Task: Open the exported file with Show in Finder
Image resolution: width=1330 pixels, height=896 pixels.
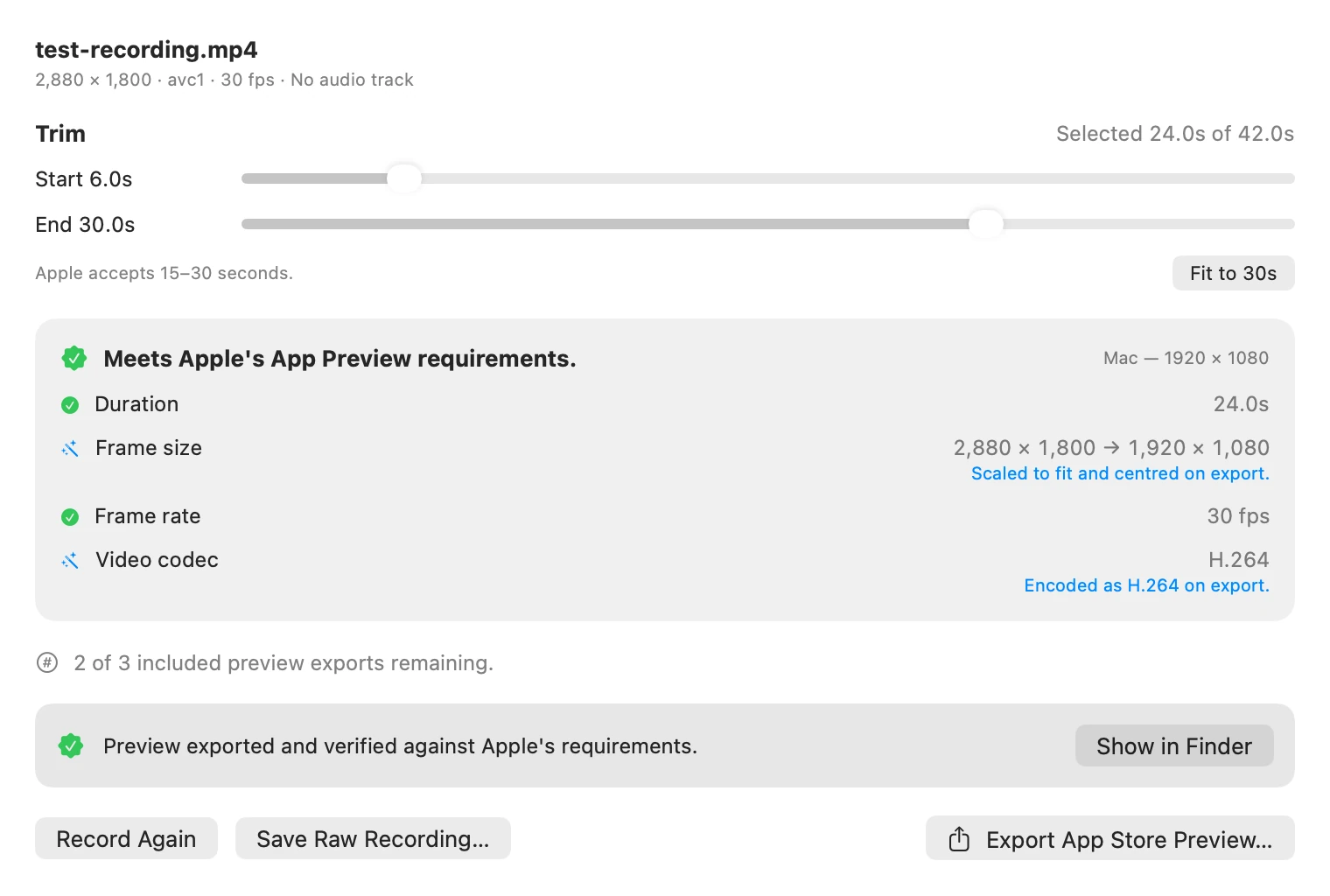Action: (x=1174, y=745)
